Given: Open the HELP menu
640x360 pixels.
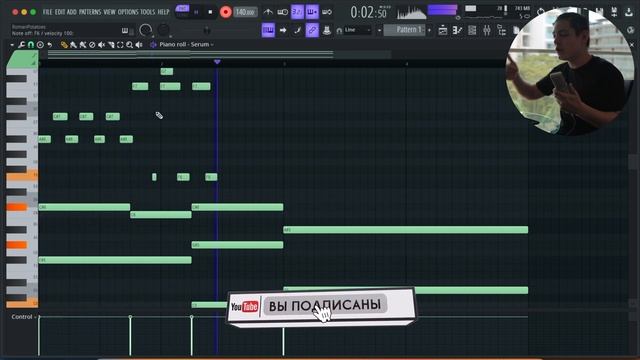Looking at the screenshot, I should tap(163, 12).
